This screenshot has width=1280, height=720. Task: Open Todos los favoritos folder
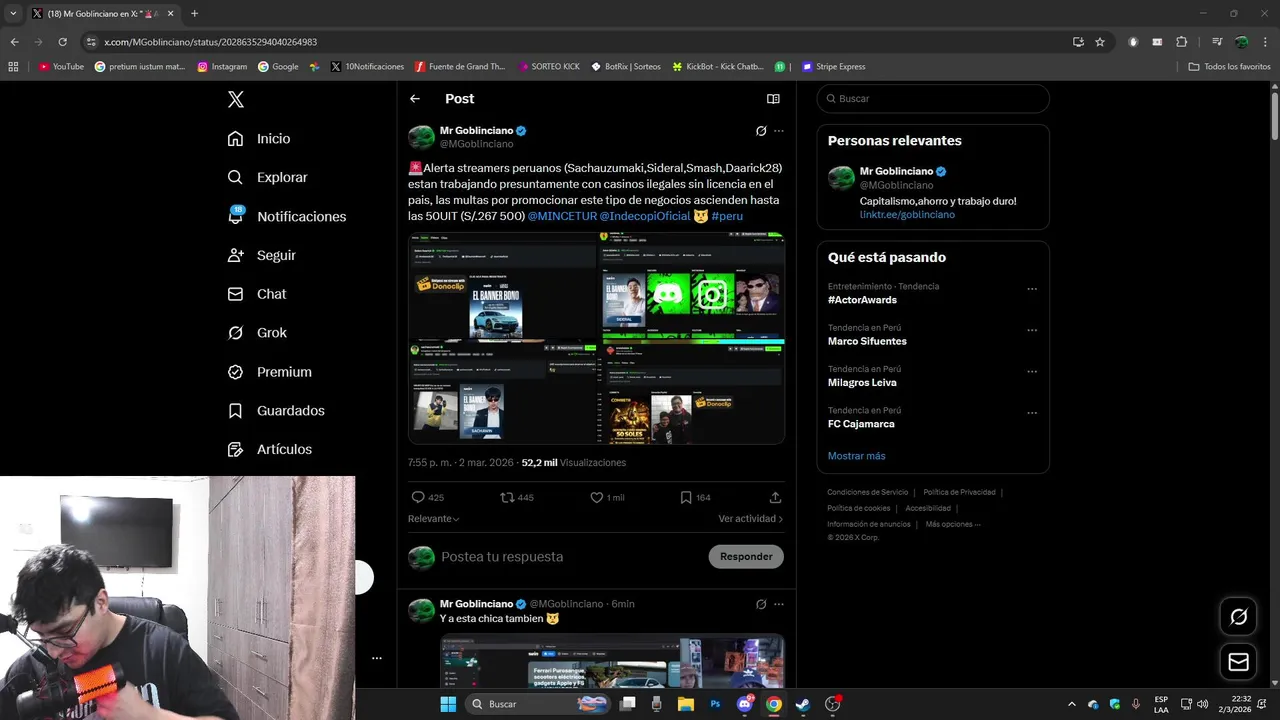pyautogui.click(x=1230, y=67)
